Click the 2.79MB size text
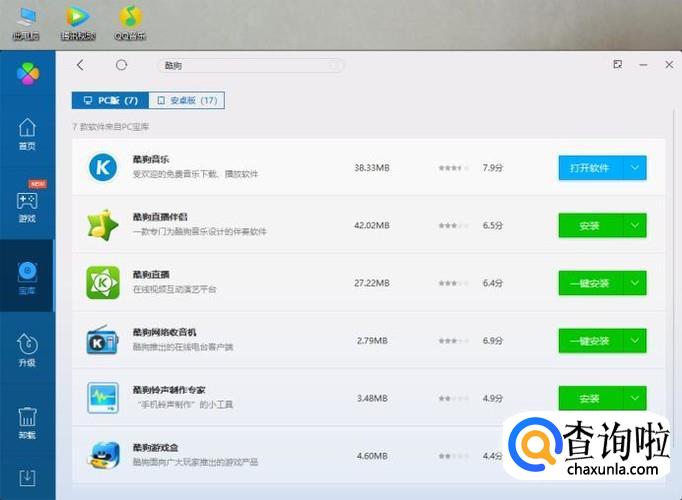 [x=372, y=340]
